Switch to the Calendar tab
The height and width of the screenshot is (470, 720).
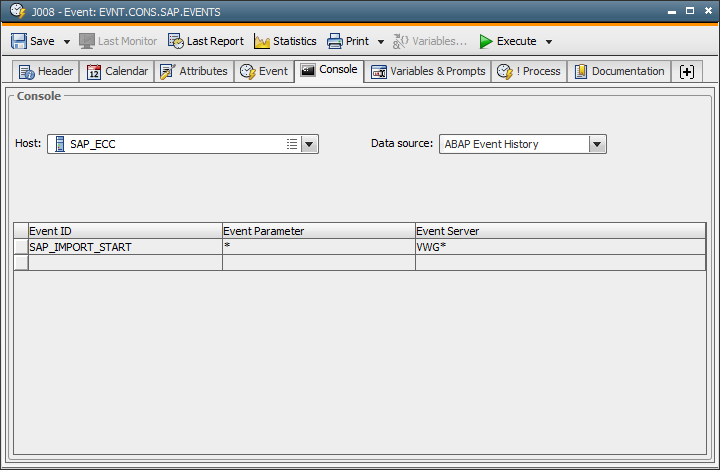[x=117, y=72]
